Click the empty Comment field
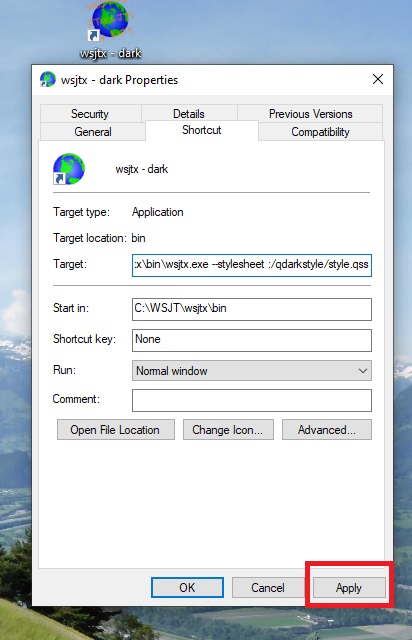Viewport: 412px width, 640px height. click(252, 400)
